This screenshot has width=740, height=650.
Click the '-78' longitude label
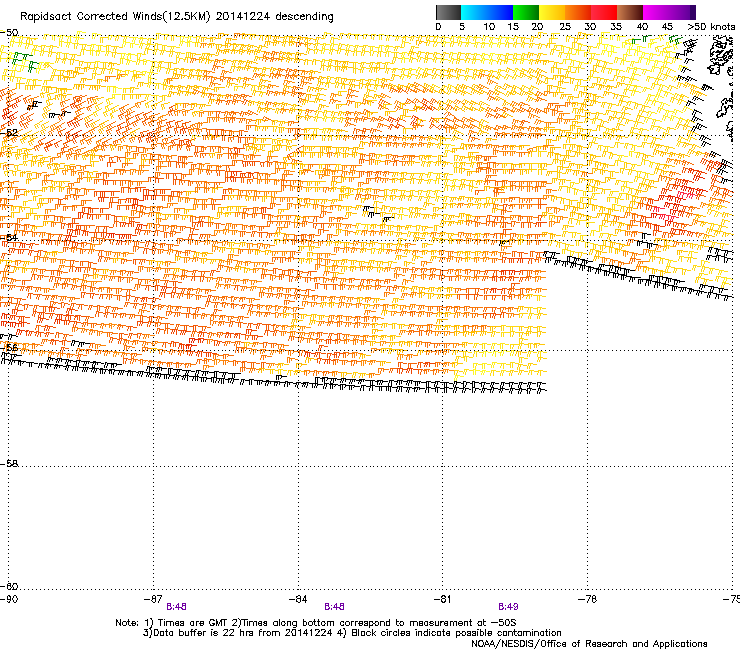click(587, 599)
